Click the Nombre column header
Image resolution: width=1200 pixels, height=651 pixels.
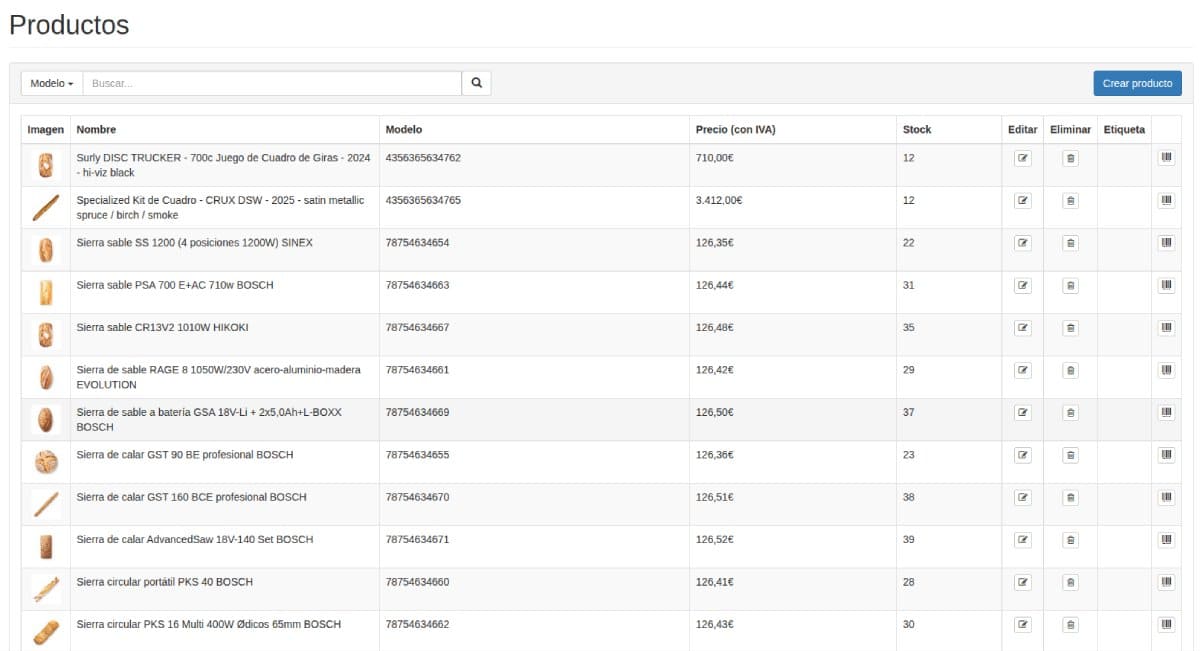[96, 130]
